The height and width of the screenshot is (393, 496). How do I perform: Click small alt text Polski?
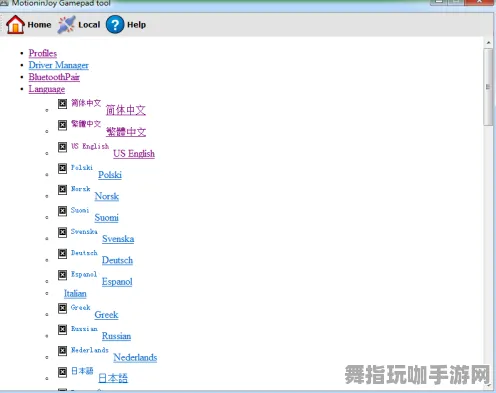click(82, 168)
